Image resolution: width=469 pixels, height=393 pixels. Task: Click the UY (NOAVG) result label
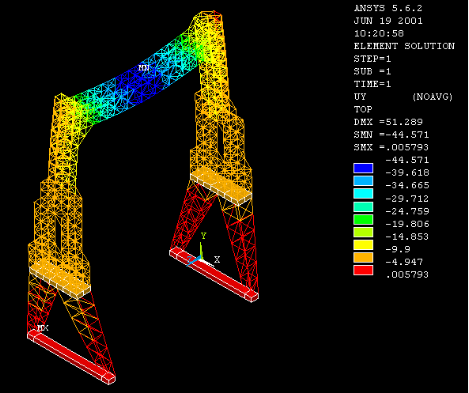(x=403, y=97)
